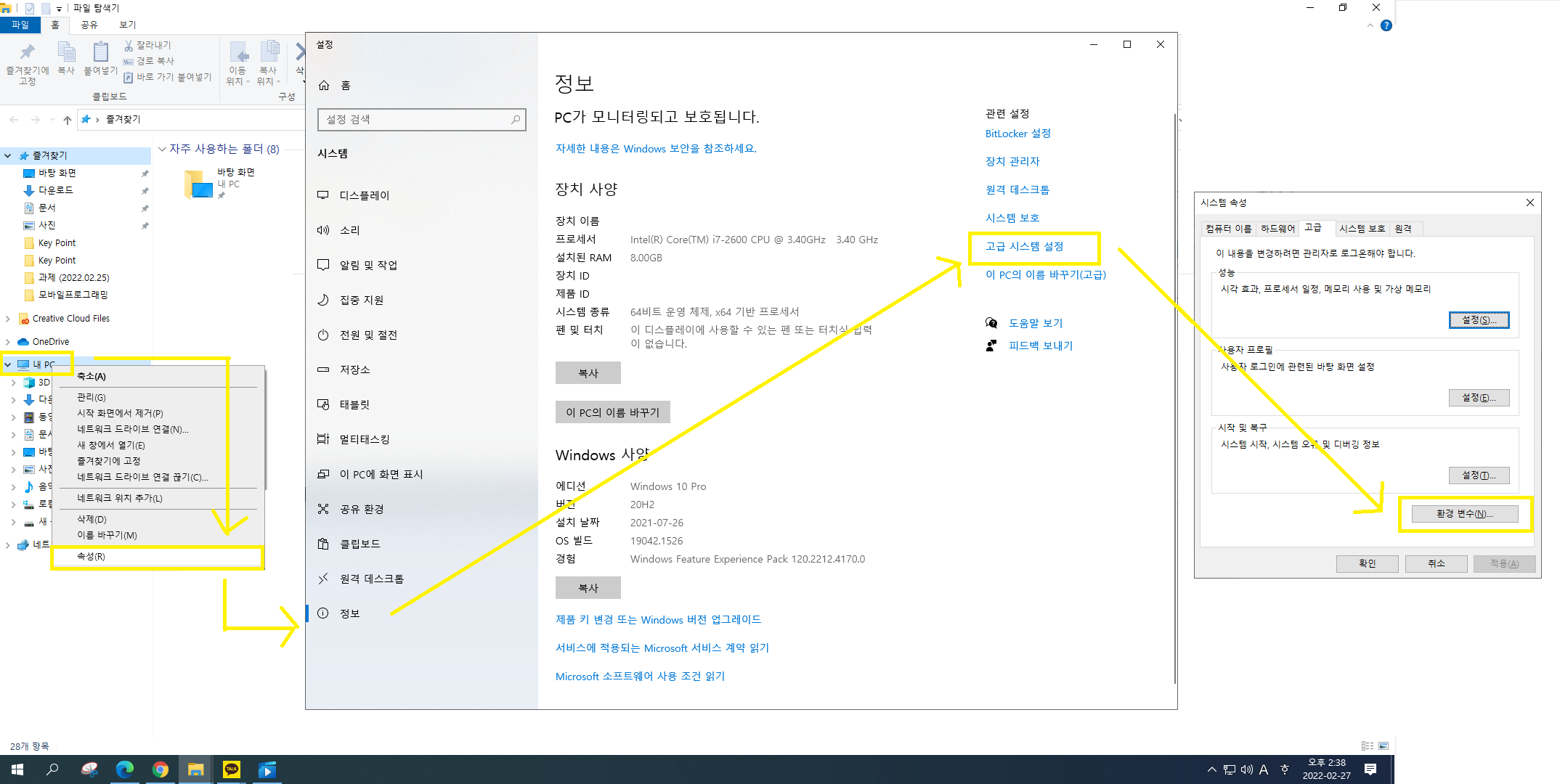Viewport: 1560px width, 784px height.
Task: Open Remote (원격) tab in System Properties
Action: [x=1403, y=229]
